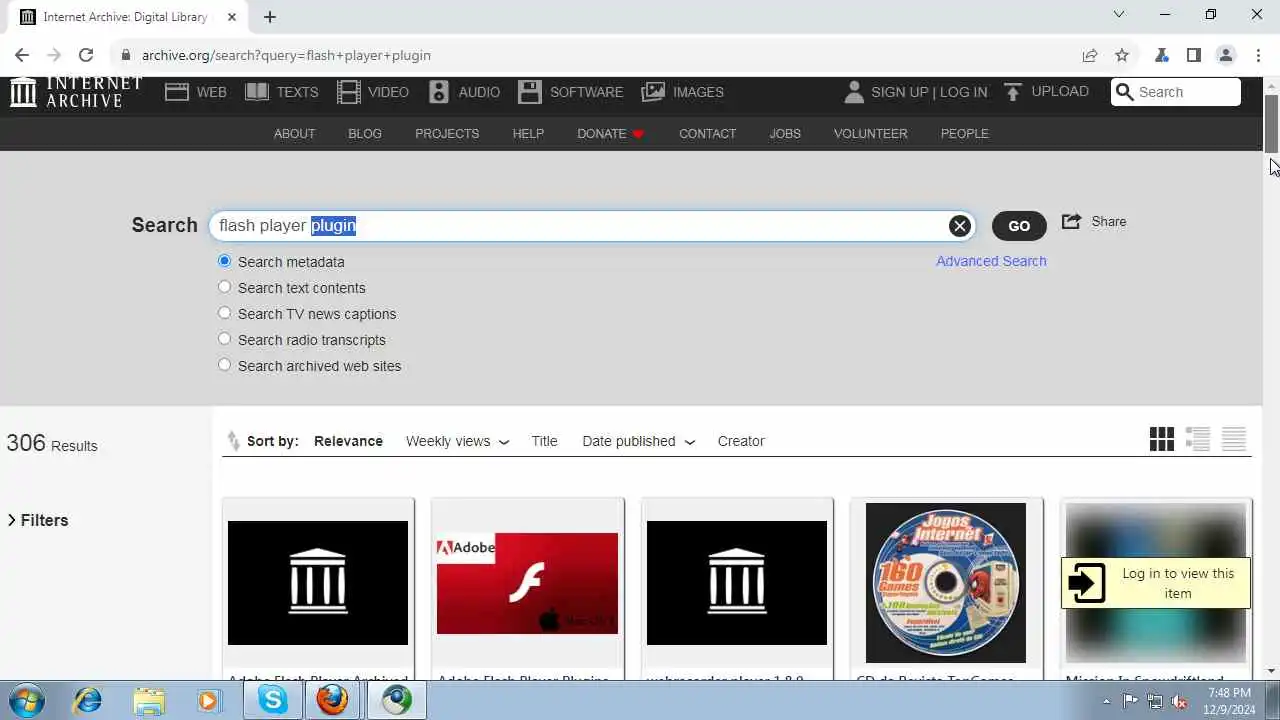This screenshot has height=720, width=1280.
Task: Open the Jobs menu item
Action: coord(785,133)
